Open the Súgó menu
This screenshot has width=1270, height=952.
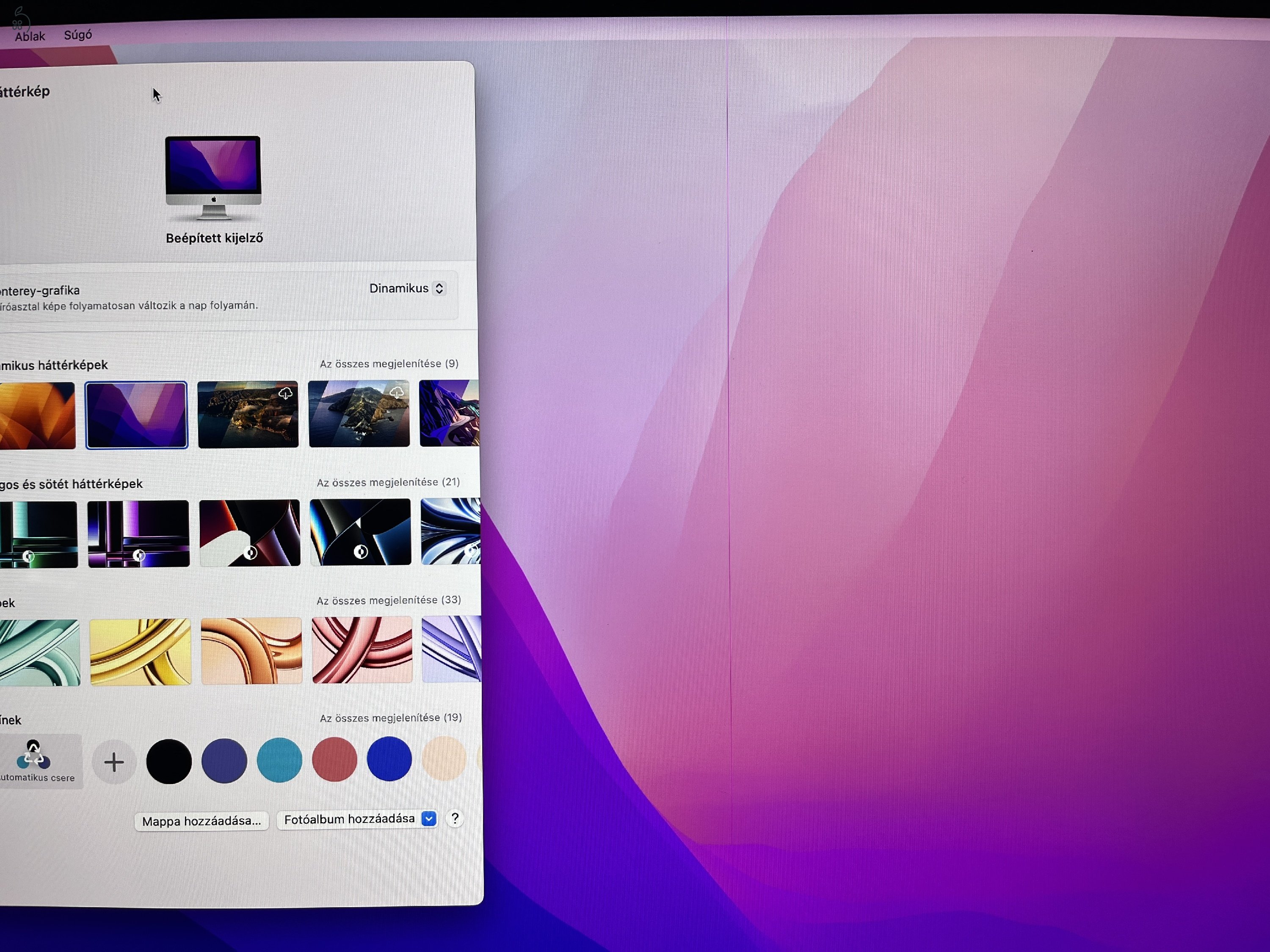click(78, 35)
